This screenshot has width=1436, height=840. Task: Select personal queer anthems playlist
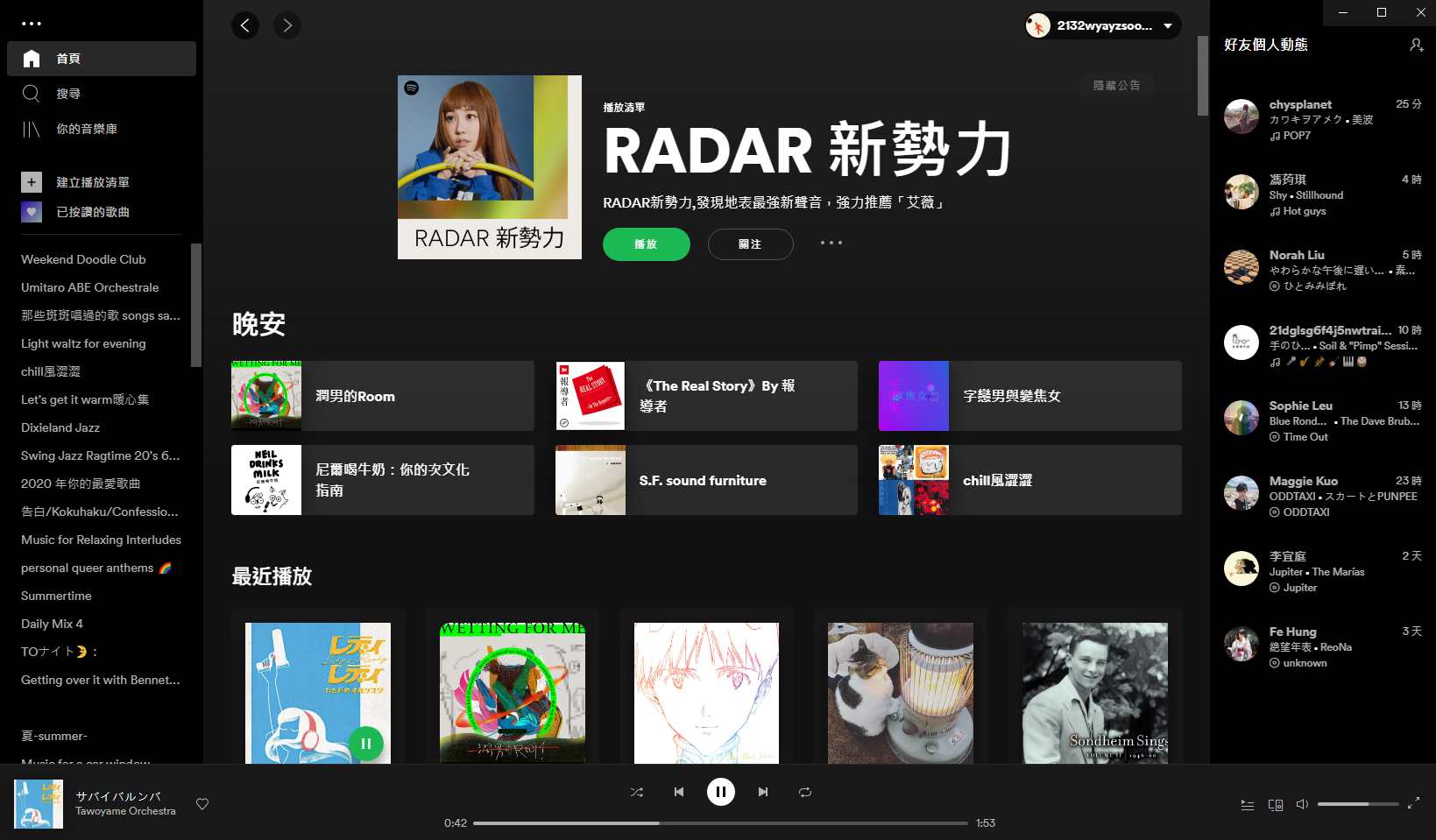[96, 568]
